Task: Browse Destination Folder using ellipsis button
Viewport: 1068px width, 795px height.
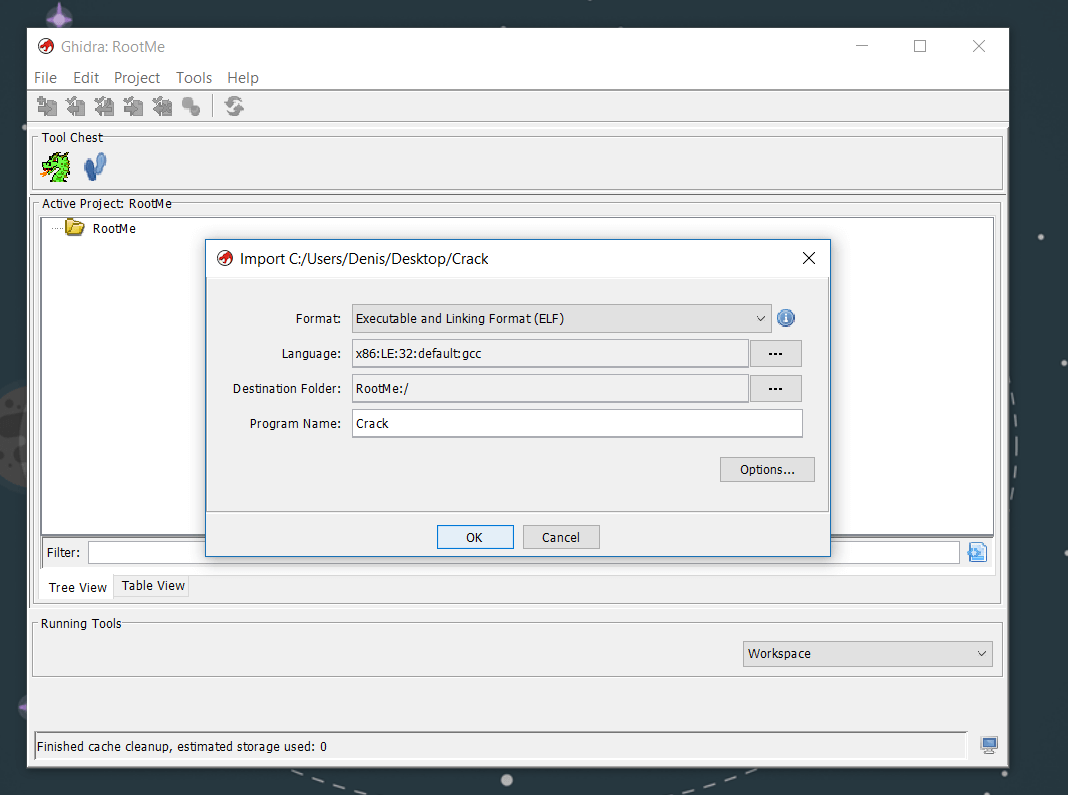Action: [x=775, y=388]
